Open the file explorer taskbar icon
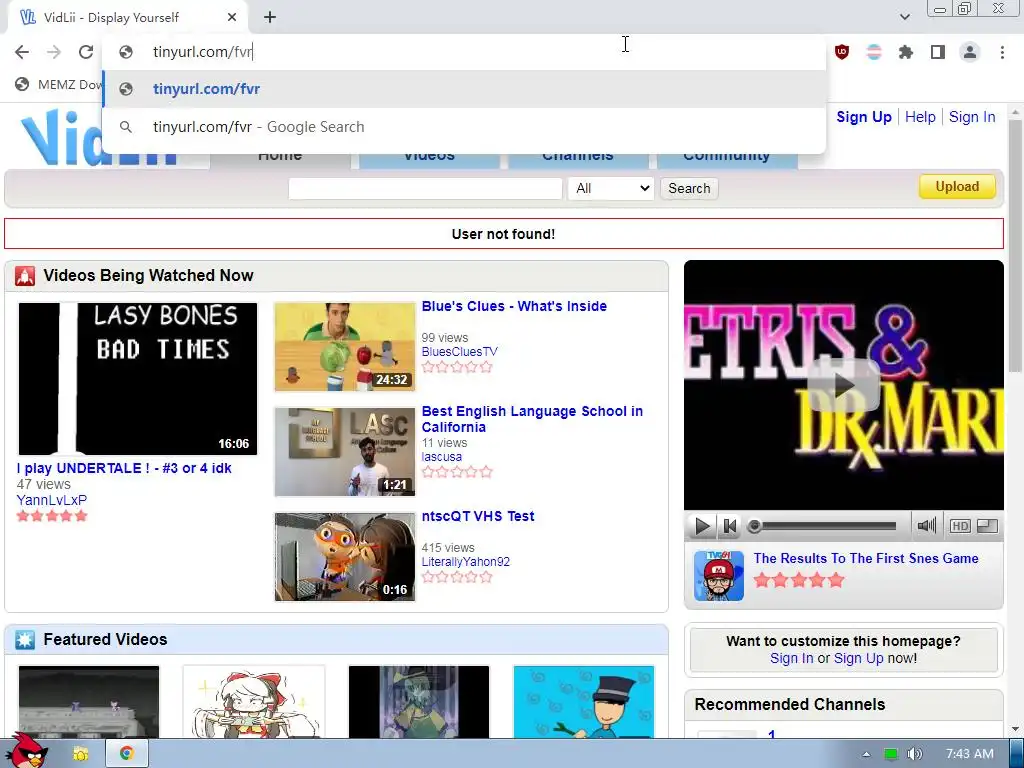 [x=80, y=754]
